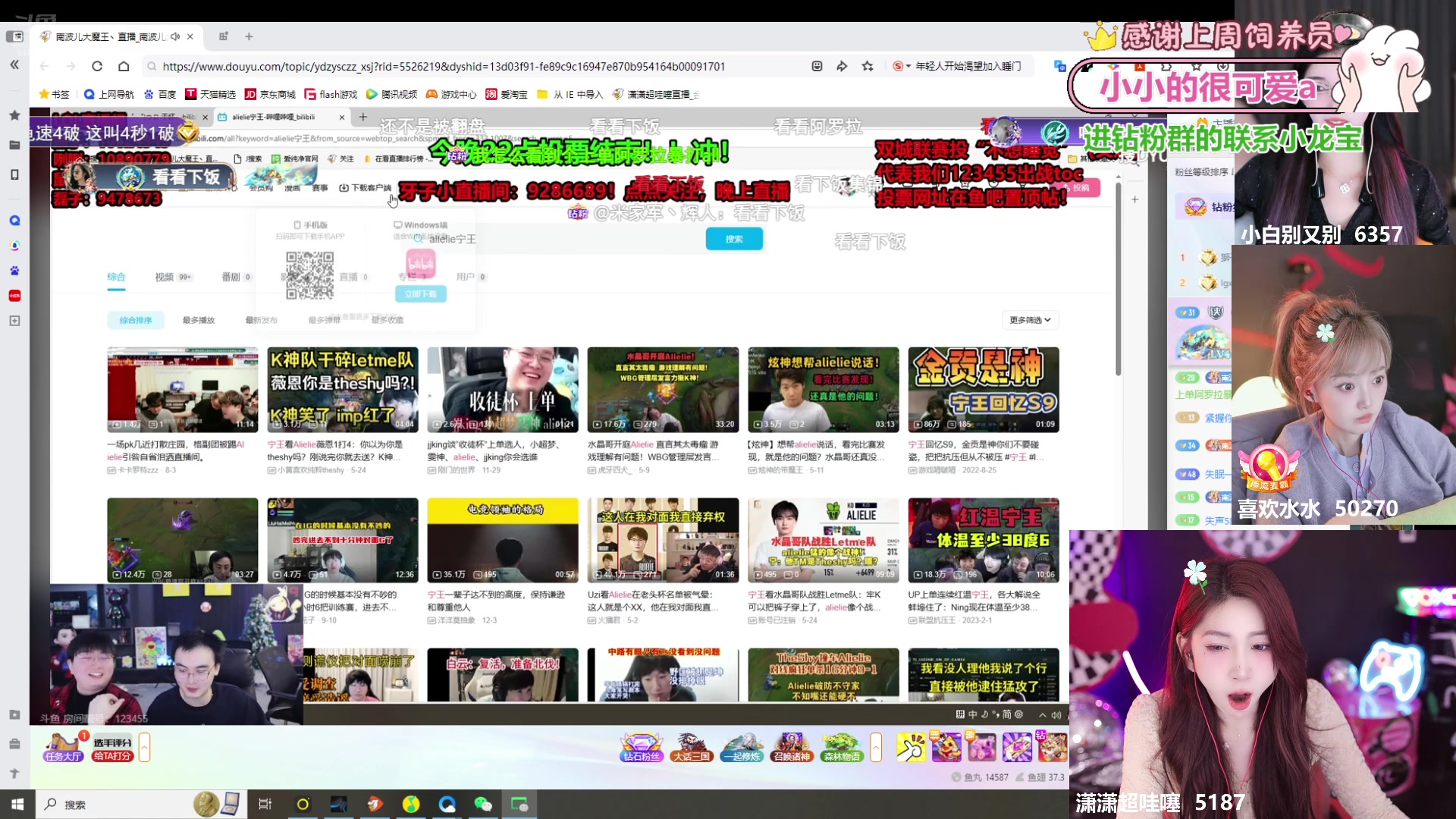
Task: Click the pink pig gift icon
Action: [x=981, y=747]
